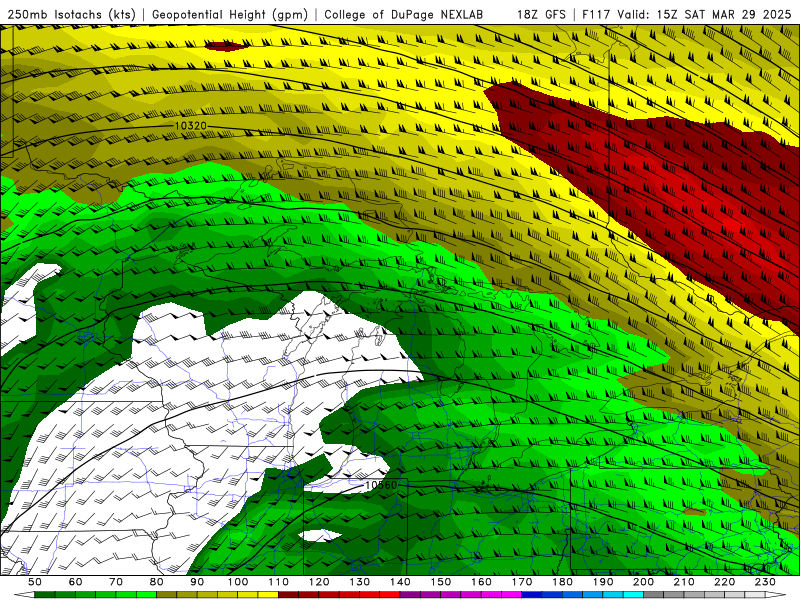Screen dimensions: 800x600
Task: Select the 70 label on the legend
Action: (116, 582)
